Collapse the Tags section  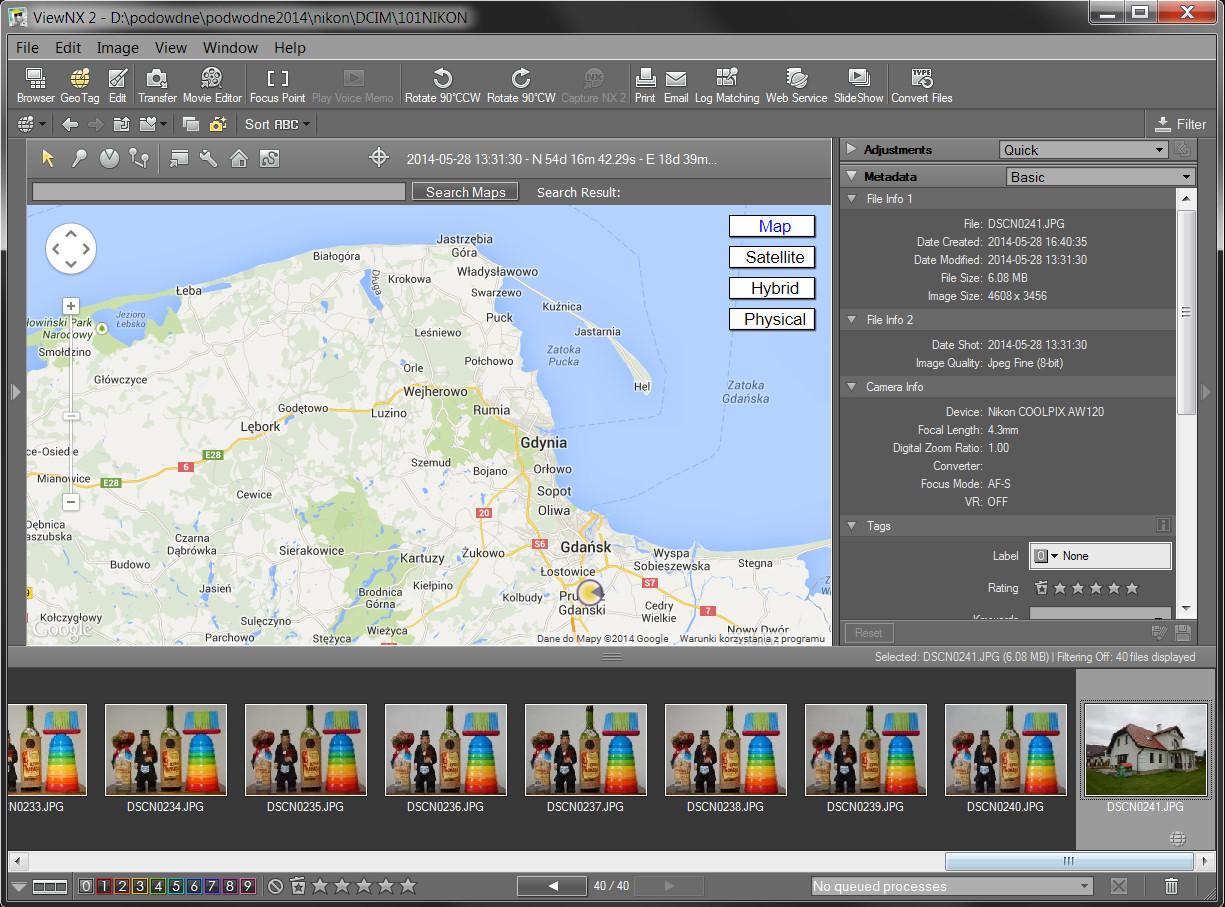(851, 526)
